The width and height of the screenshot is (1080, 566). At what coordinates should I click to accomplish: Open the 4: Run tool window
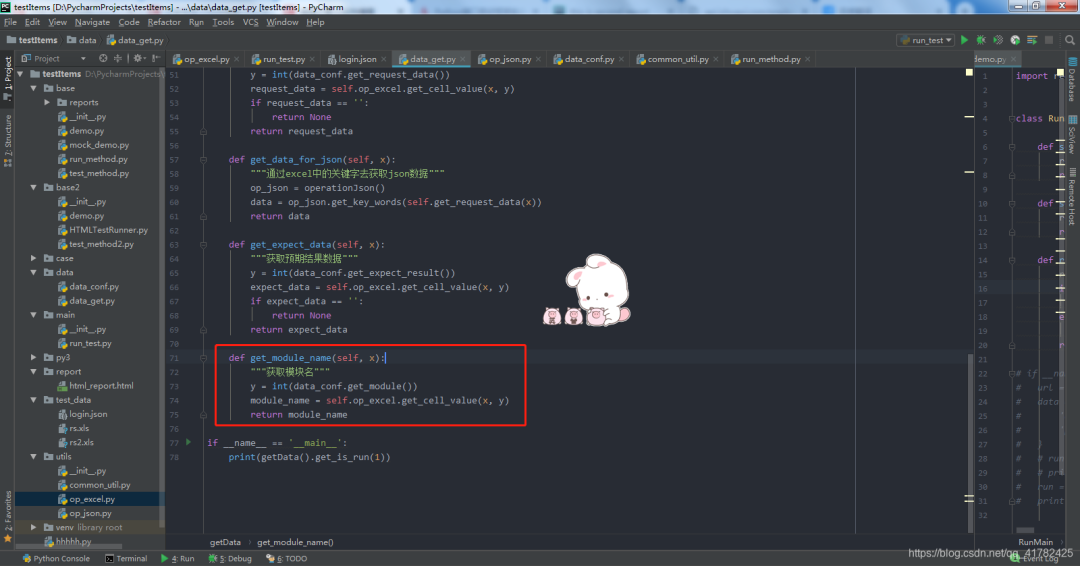[178, 558]
